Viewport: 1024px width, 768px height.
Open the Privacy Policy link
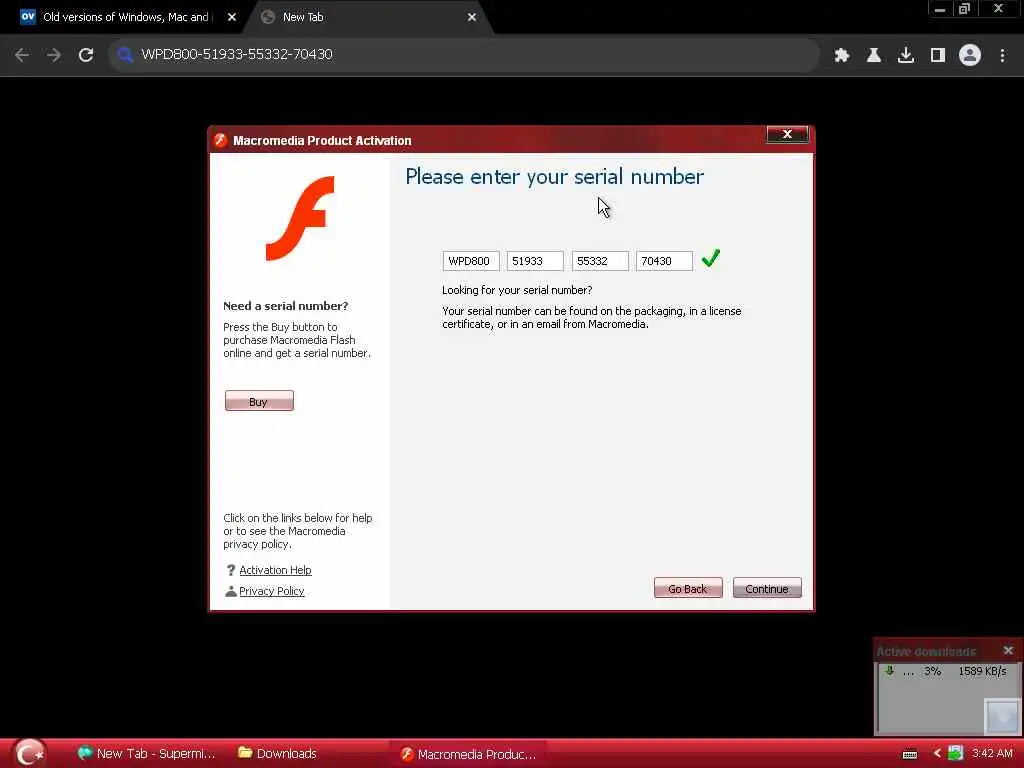click(x=272, y=591)
